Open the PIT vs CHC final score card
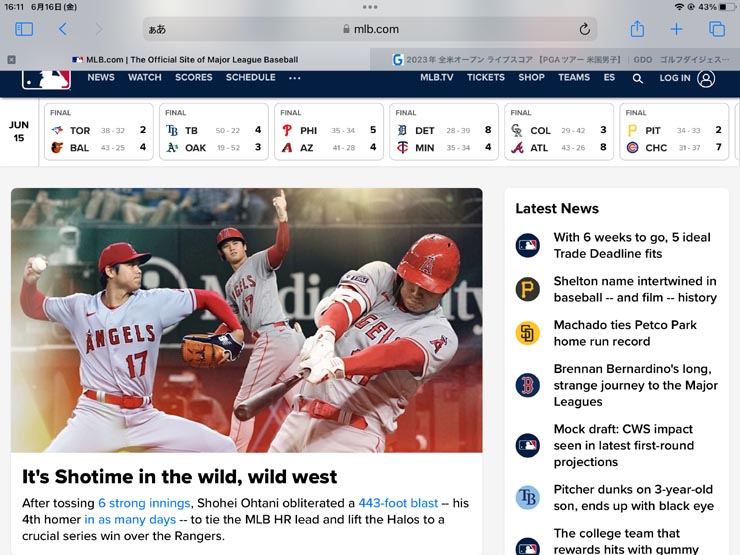The height and width of the screenshot is (555, 740). [674, 132]
